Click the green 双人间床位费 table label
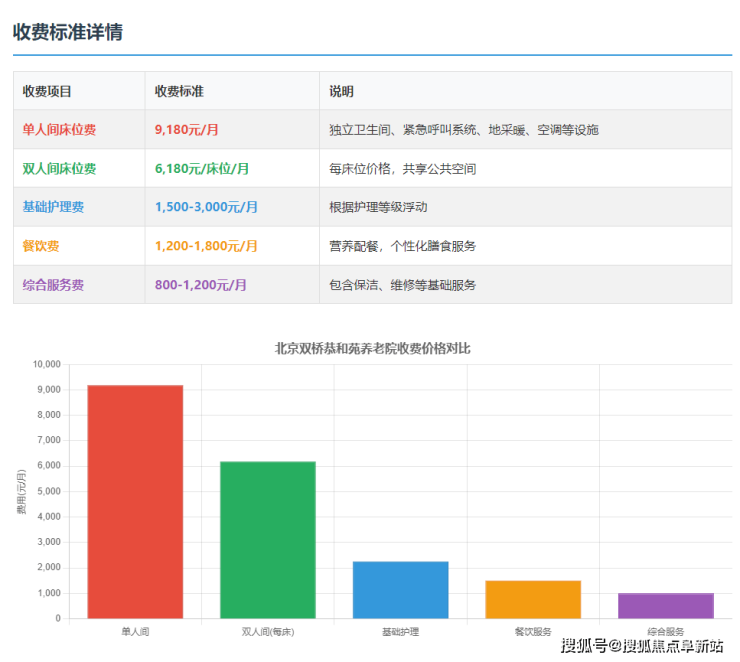 (x=59, y=169)
